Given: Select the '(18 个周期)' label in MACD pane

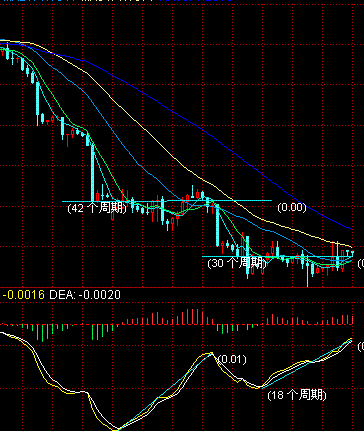Looking at the screenshot, I should pyautogui.click(x=297, y=395).
